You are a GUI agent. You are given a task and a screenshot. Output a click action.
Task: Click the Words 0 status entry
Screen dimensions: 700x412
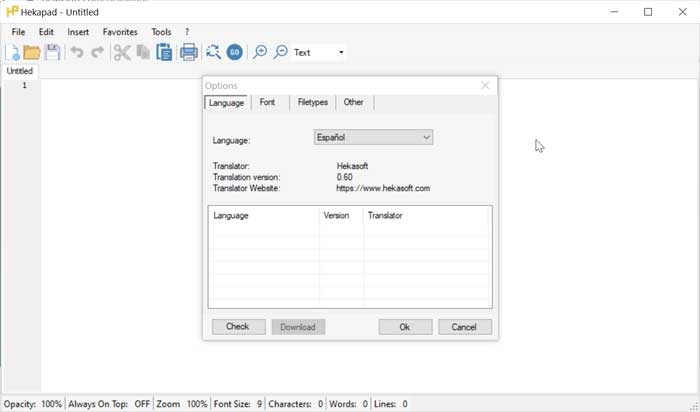(x=348, y=404)
